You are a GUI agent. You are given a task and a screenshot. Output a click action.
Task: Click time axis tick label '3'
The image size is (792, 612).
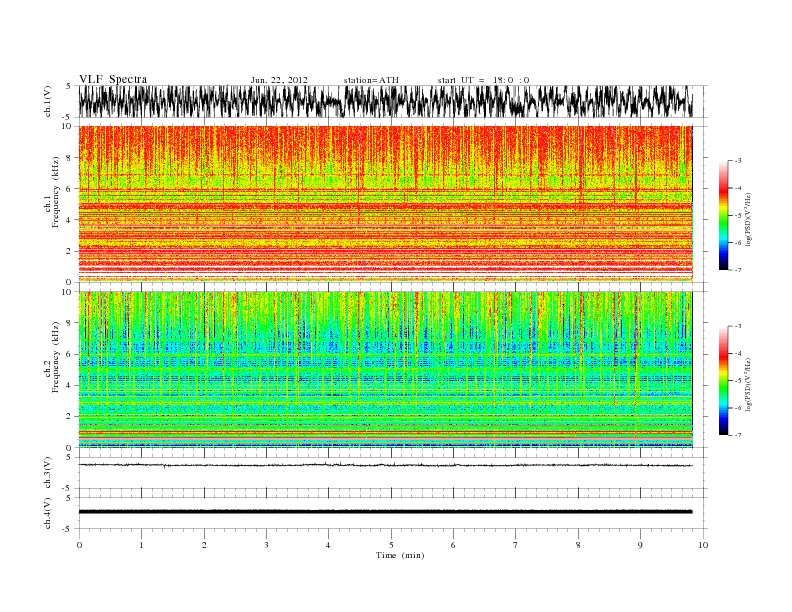tap(266, 545)
